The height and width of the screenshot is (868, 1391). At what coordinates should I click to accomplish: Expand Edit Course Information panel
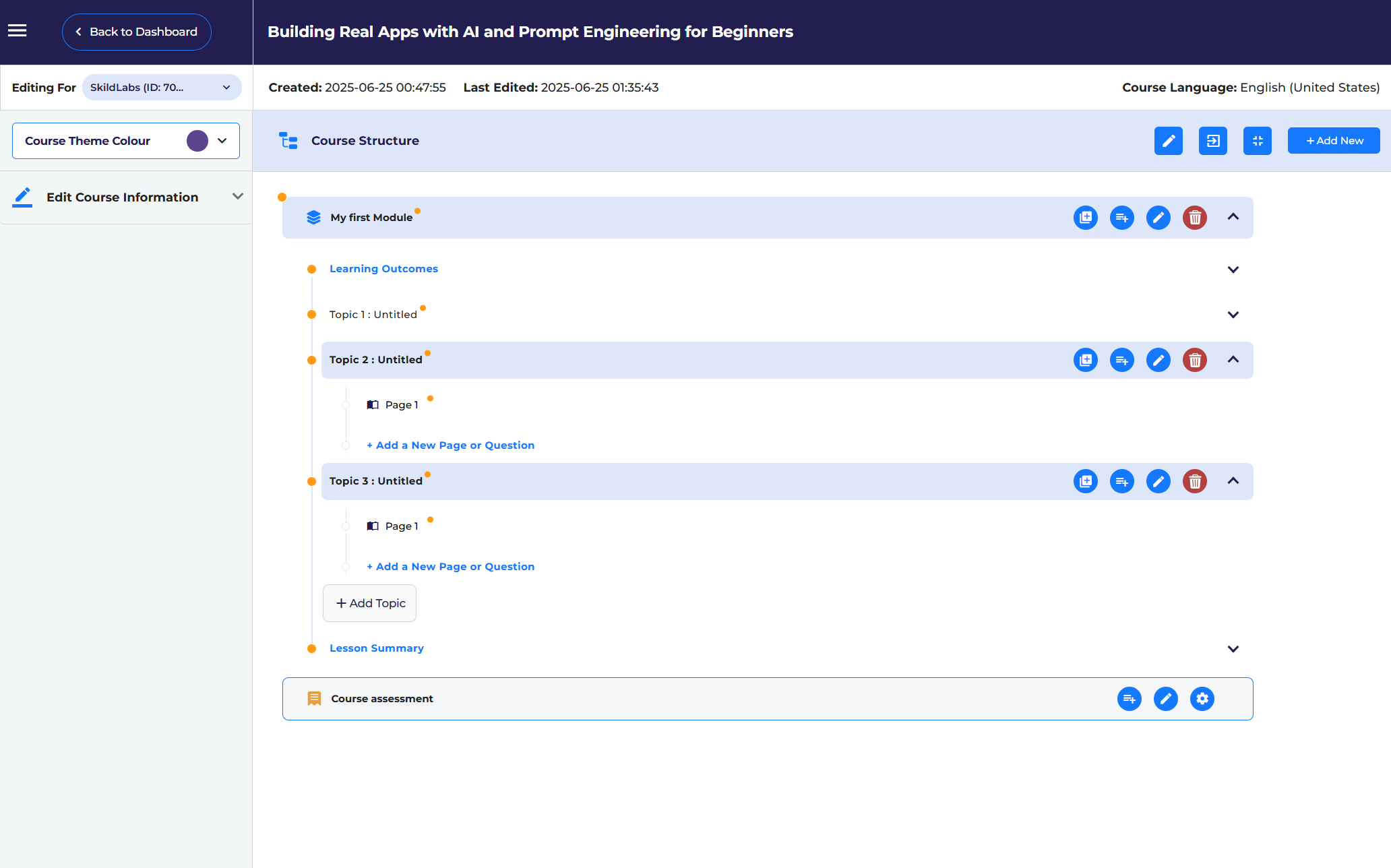237,197
